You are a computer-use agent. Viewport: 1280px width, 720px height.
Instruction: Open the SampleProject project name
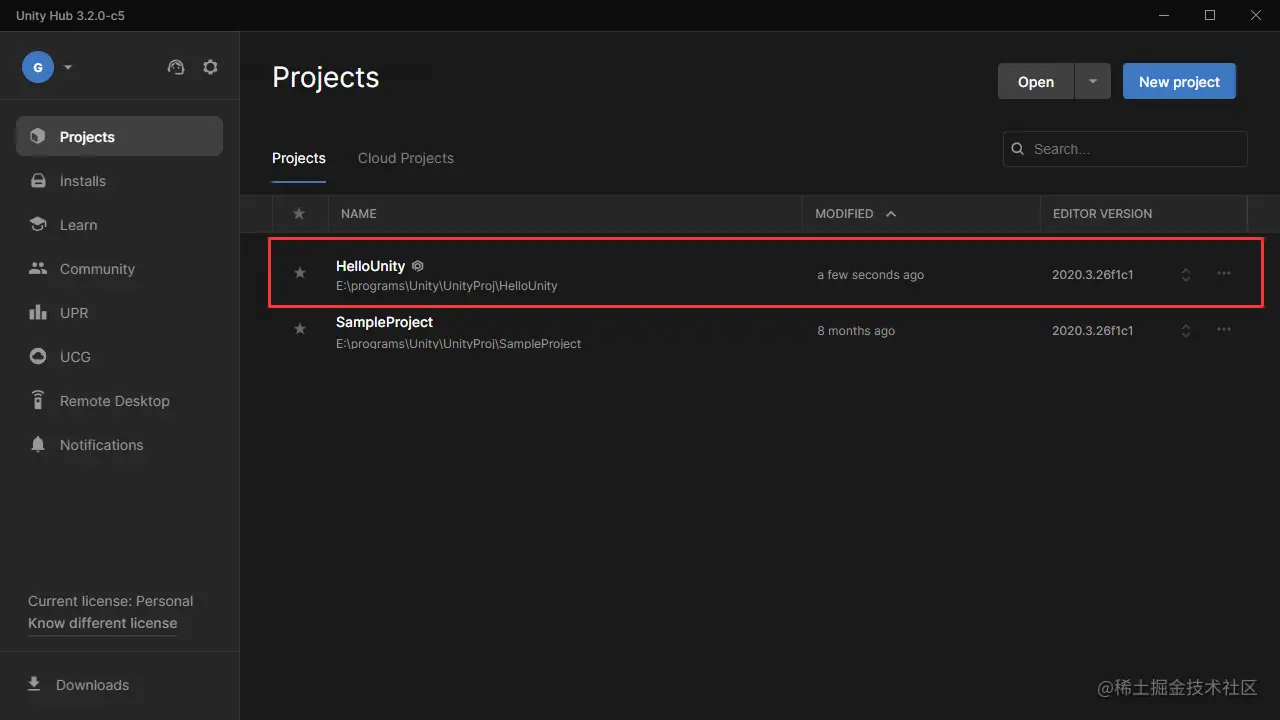coord(384,322)
